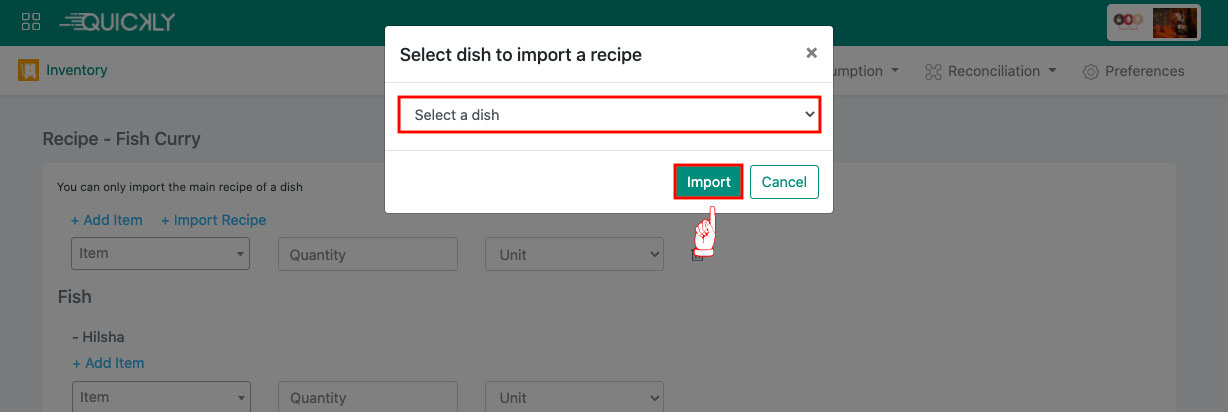Close the import recipe dialog

[x=811, y=53]
